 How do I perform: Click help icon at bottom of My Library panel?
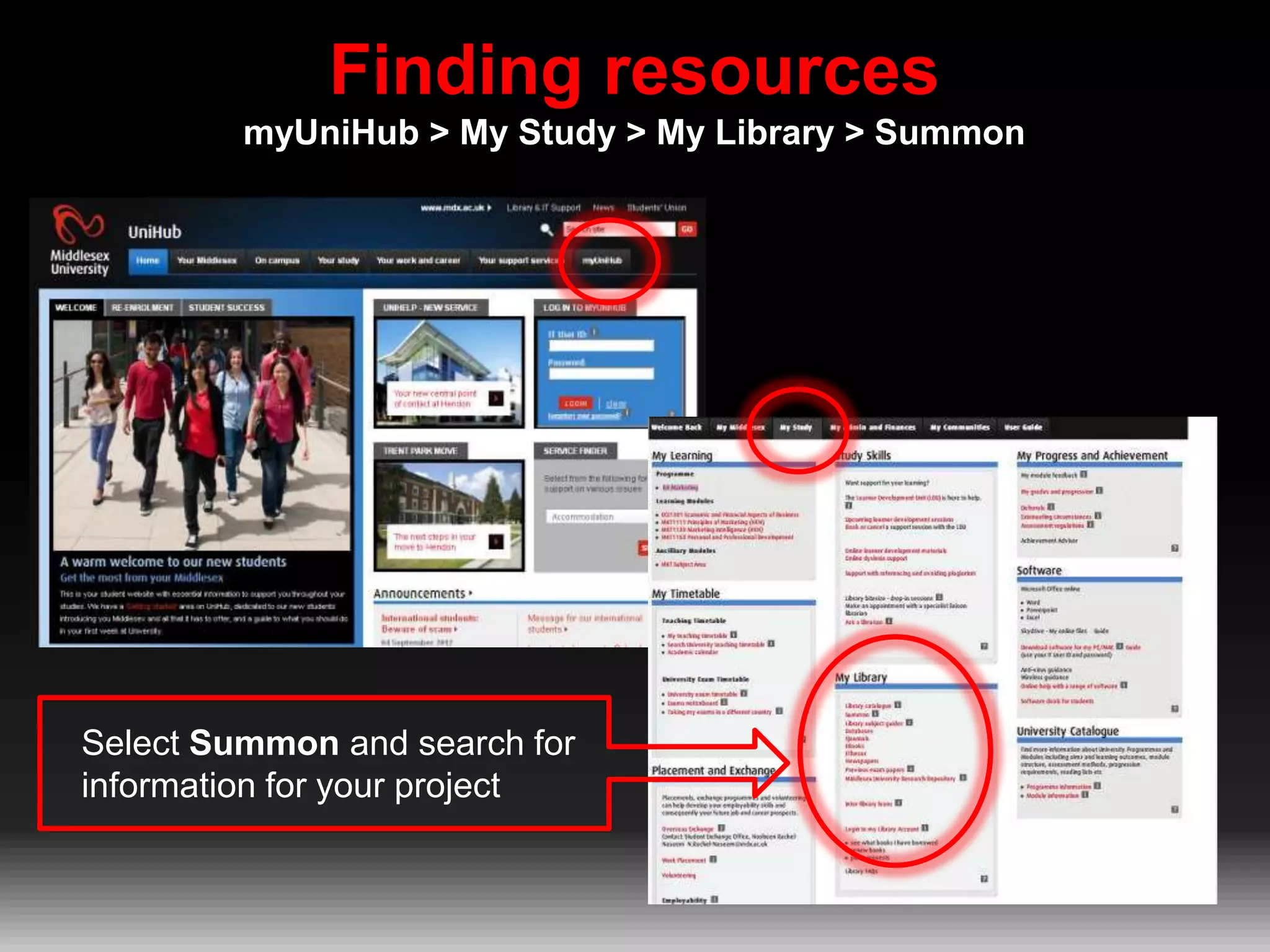tap(984, 879)
